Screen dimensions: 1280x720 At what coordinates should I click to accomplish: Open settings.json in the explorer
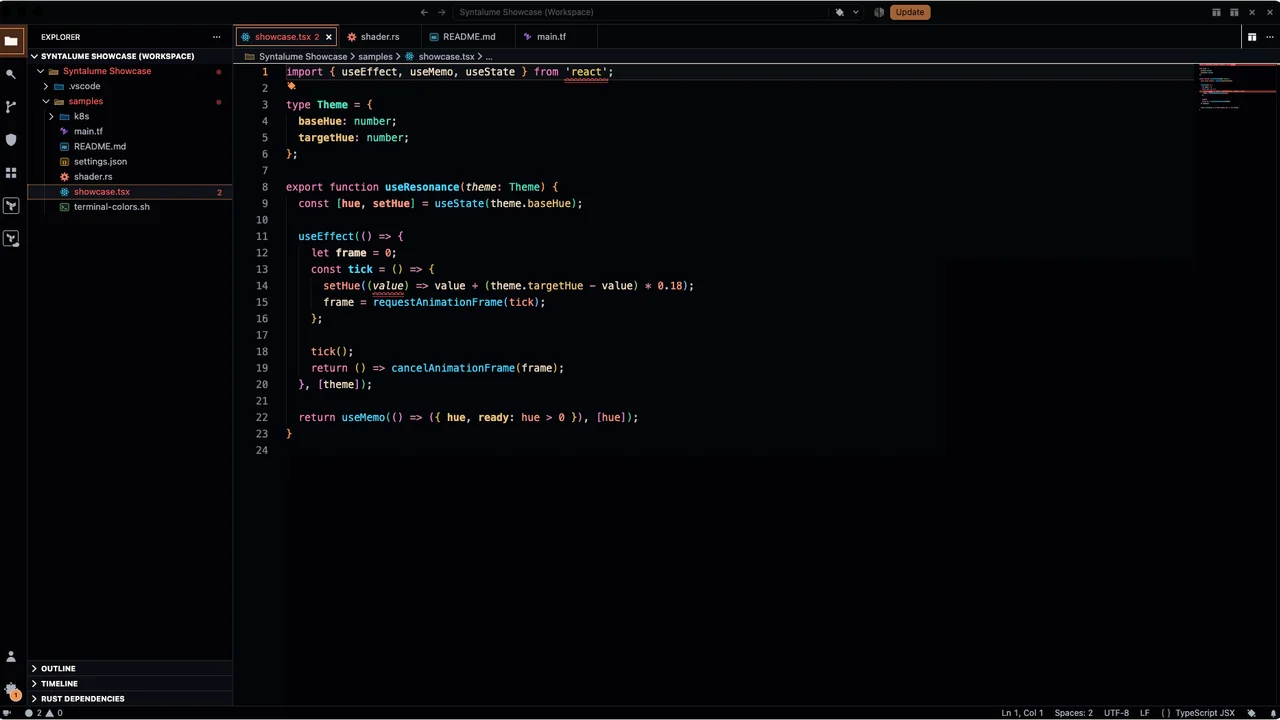pyautogui.click(x=130, y=161)
